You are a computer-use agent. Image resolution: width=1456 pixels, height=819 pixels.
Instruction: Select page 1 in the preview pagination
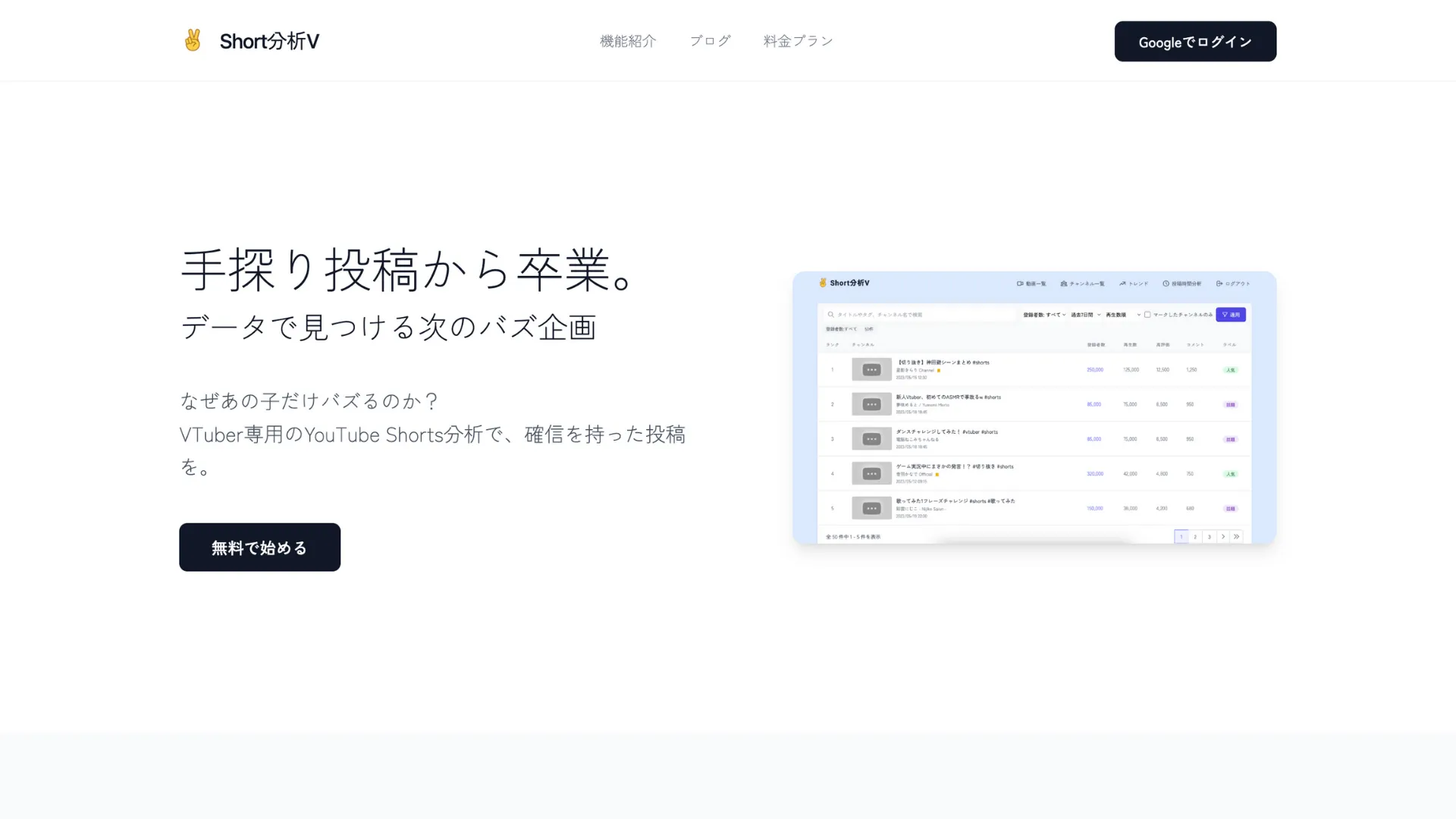click(1181, 536)
